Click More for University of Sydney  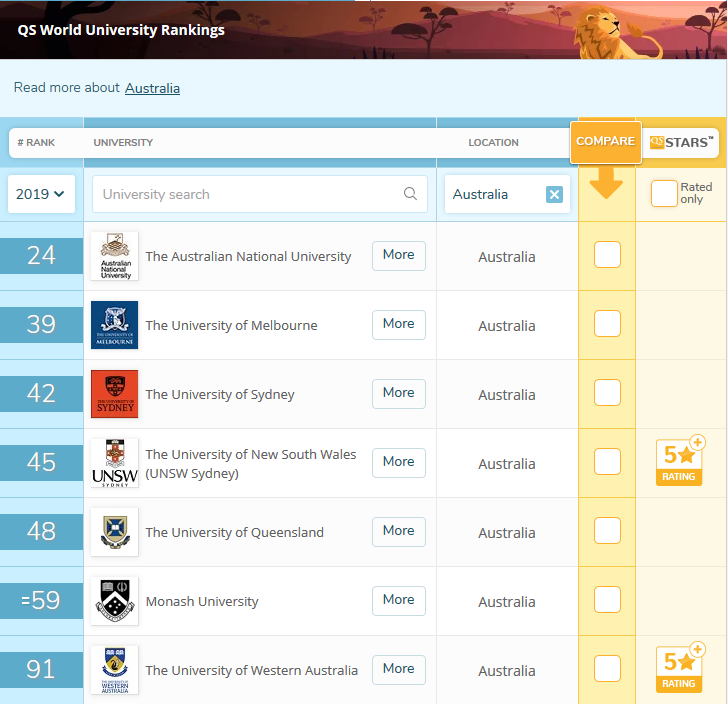pyautogui.click(x=399, y=394)
